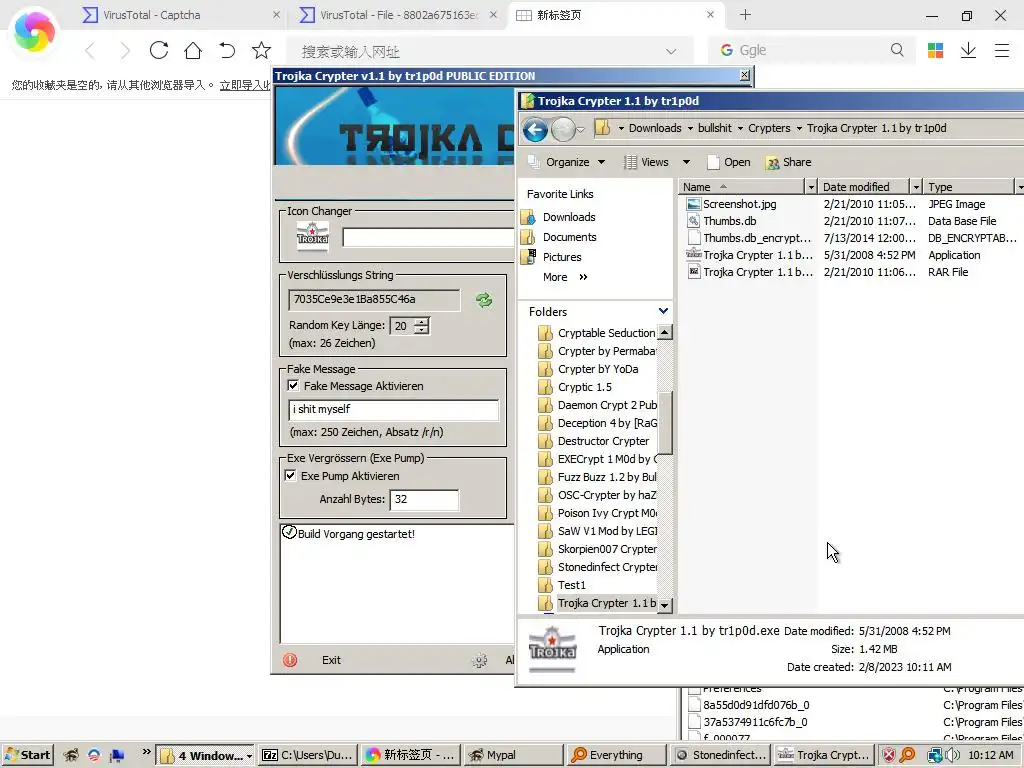Click the Trojka icon preview in Icon Changer

tap(313, 236)
